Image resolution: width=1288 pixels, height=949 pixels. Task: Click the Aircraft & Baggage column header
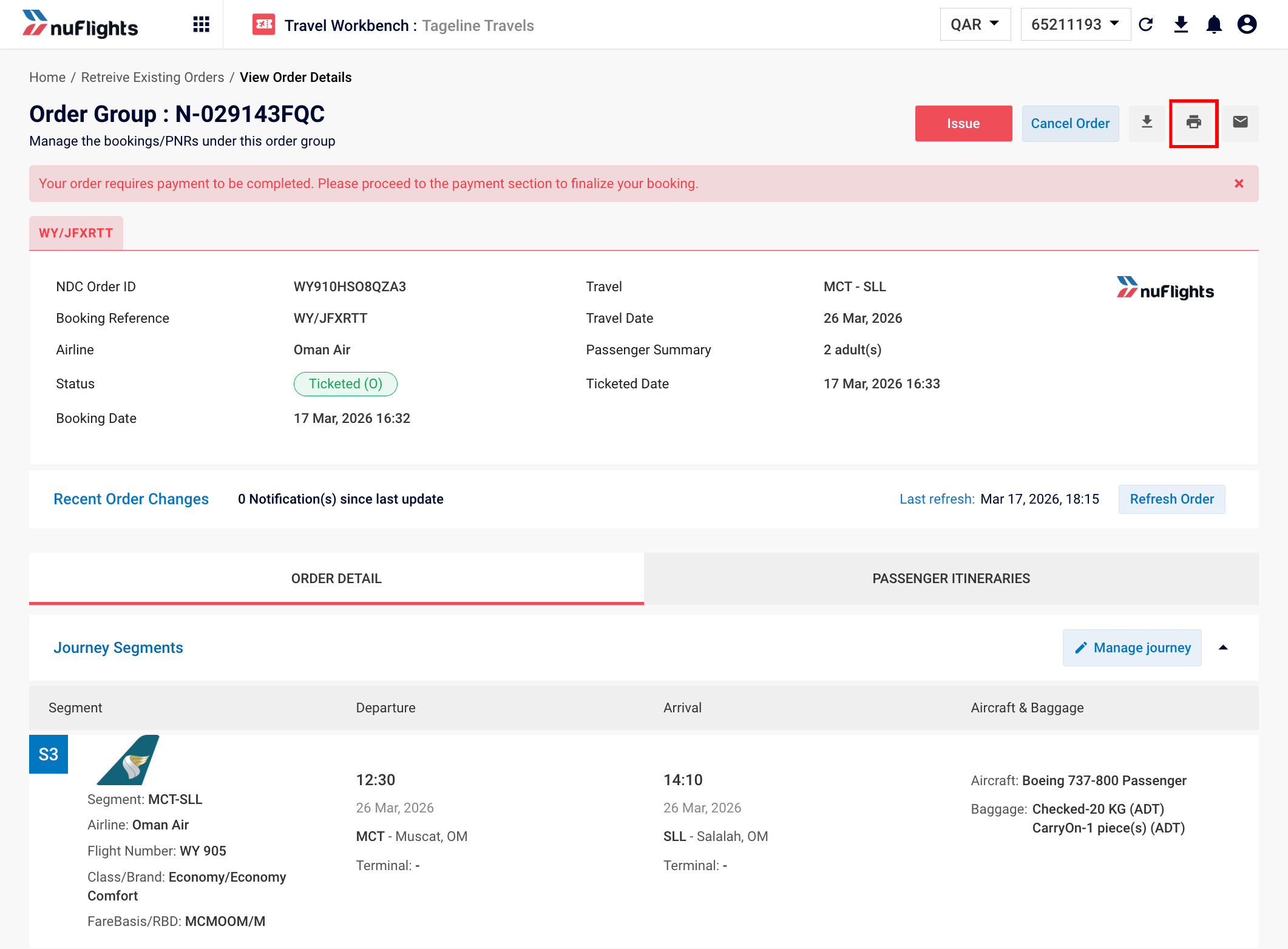[x=1027, y=708]
